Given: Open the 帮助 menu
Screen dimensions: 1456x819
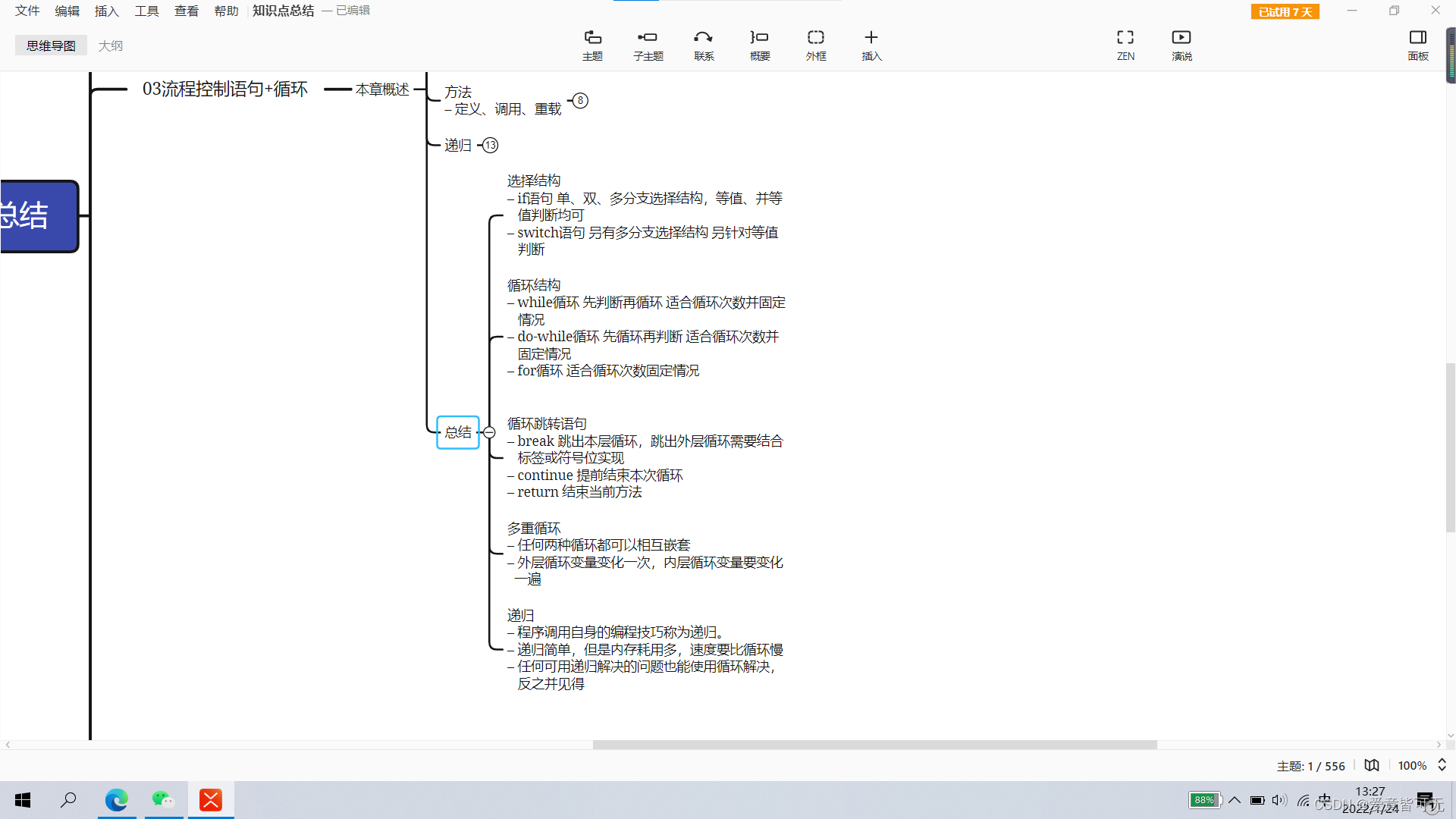Looking at the screenshot, I should [227, 11].
